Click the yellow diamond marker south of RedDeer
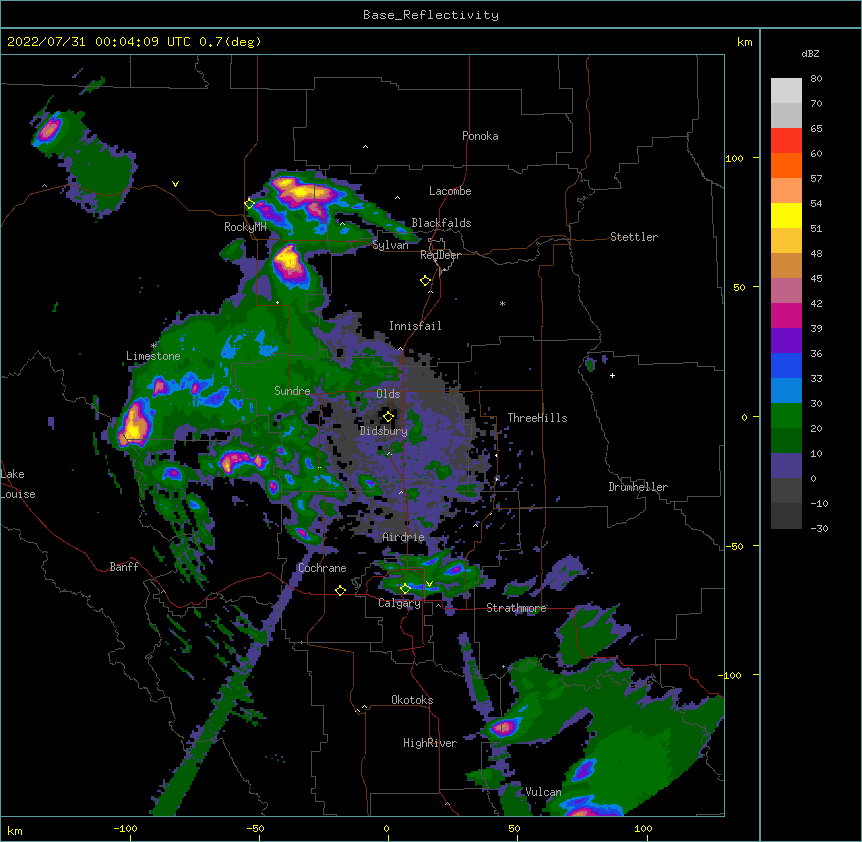This screenshot has height=842, width=862. pyautogui.click(x=426, y=281)
